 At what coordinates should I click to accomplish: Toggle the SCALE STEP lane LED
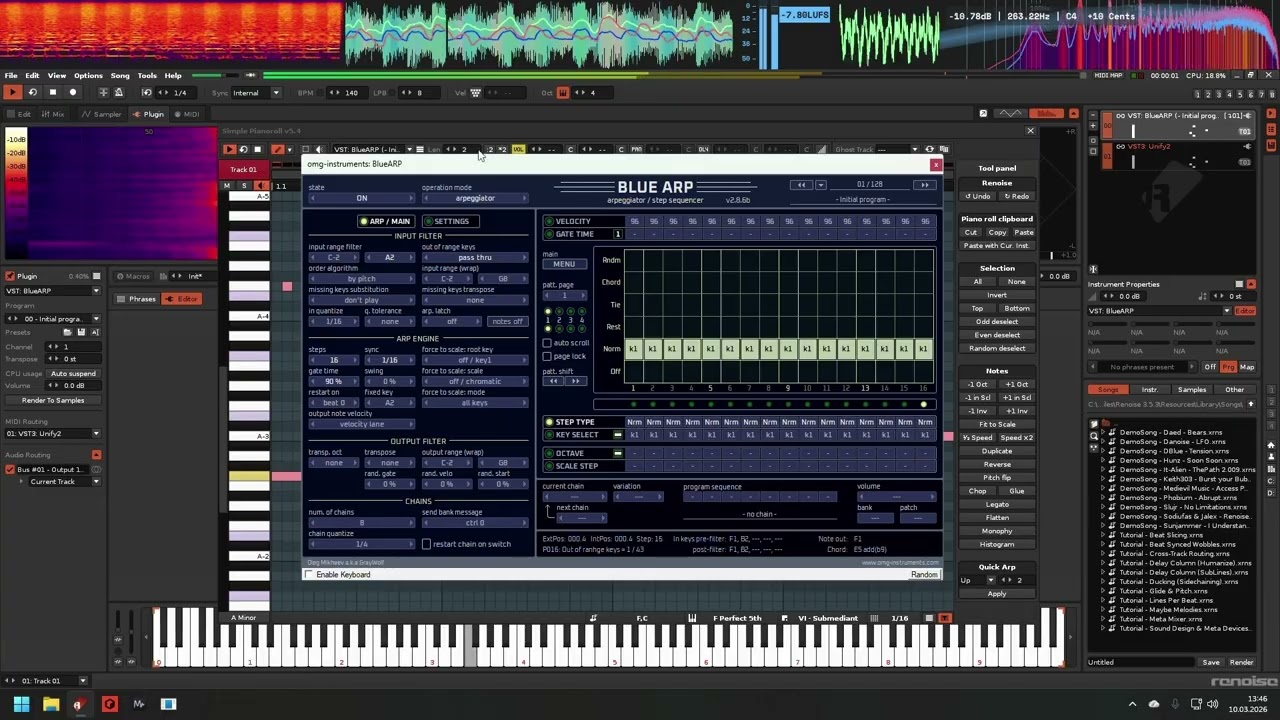(549, 466)
